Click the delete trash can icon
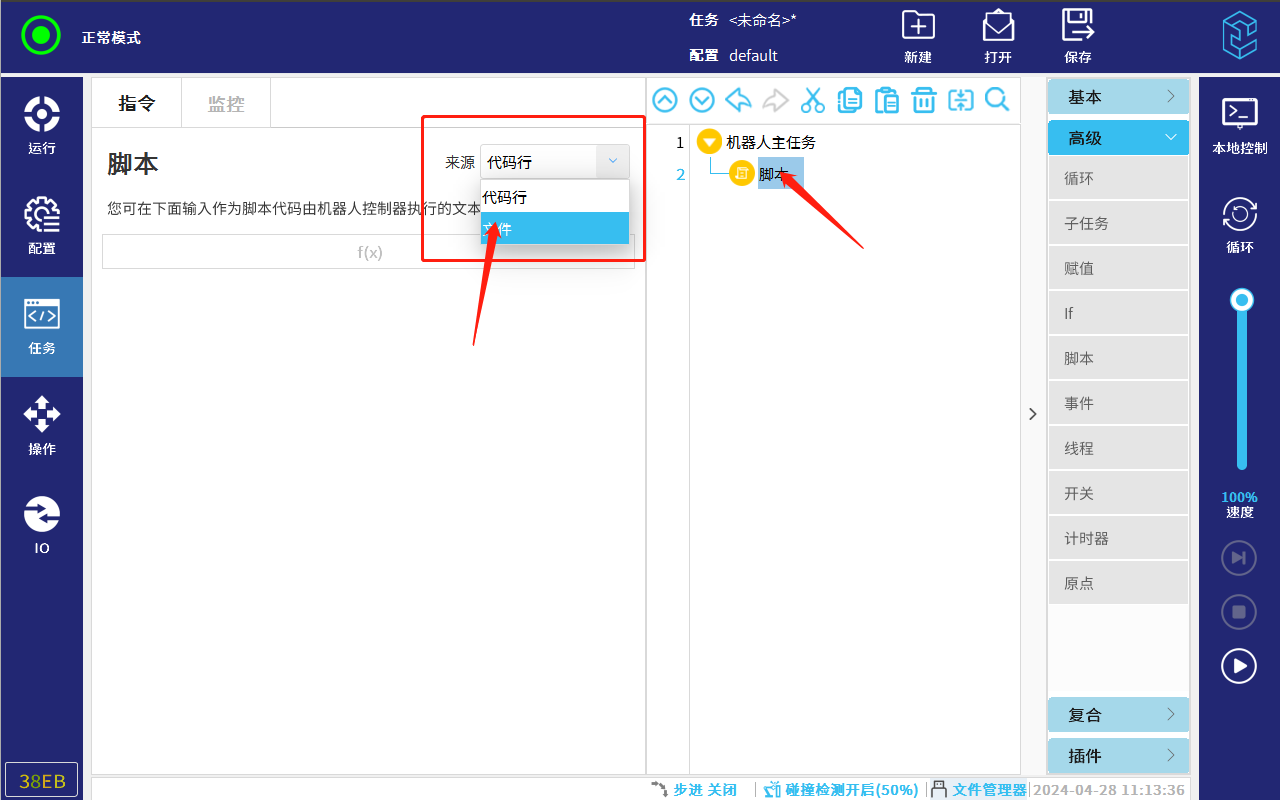 (923, 100)
